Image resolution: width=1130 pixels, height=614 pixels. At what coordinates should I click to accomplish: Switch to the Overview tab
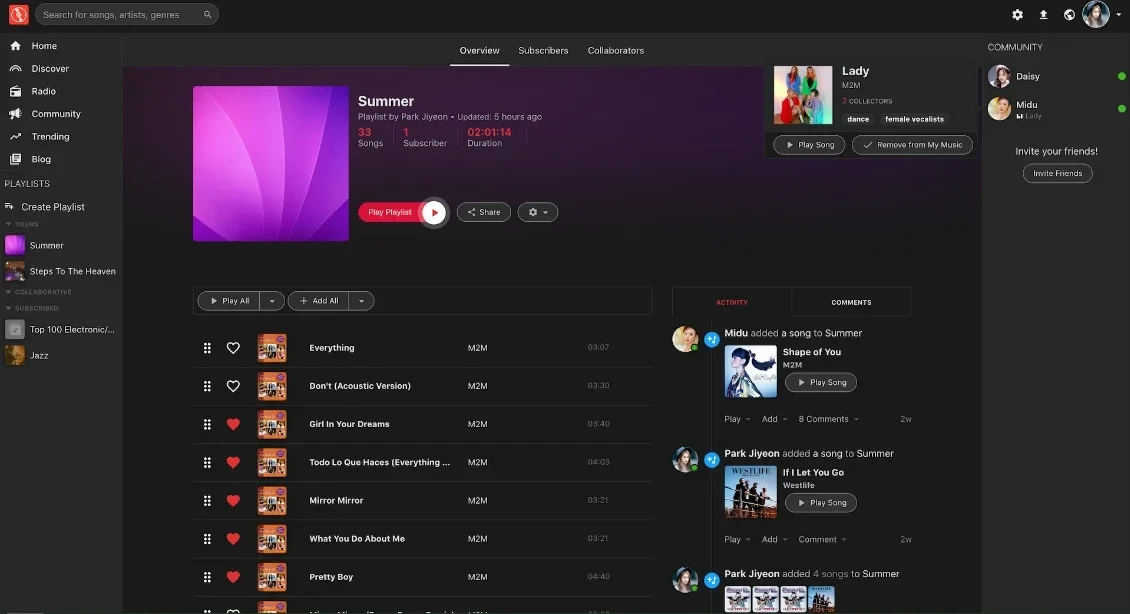[x=479, y=50]
